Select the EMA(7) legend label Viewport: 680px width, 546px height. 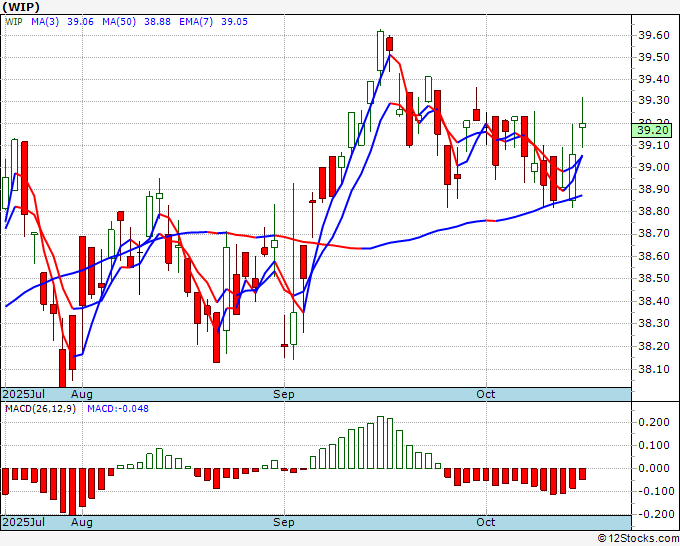(x=196, y=22)
